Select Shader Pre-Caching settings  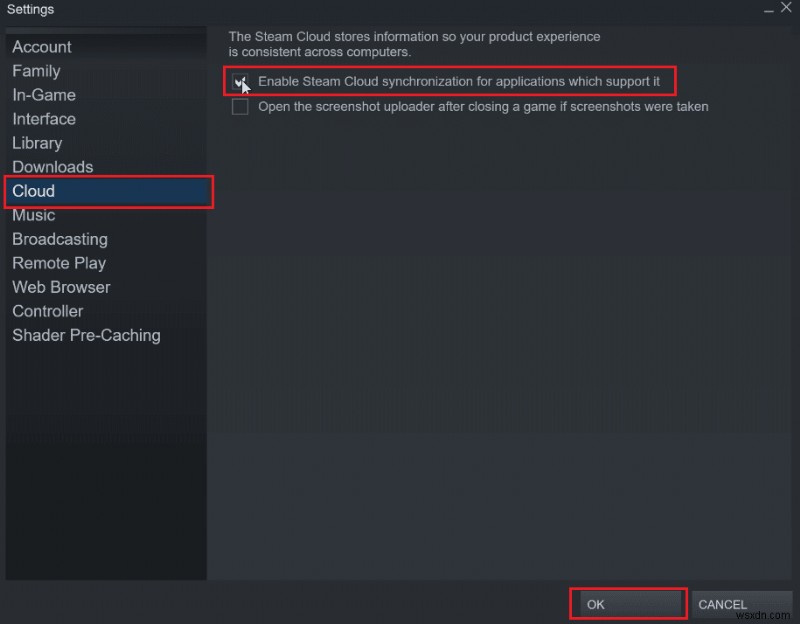pyautogui.click(x=86, y=335)
